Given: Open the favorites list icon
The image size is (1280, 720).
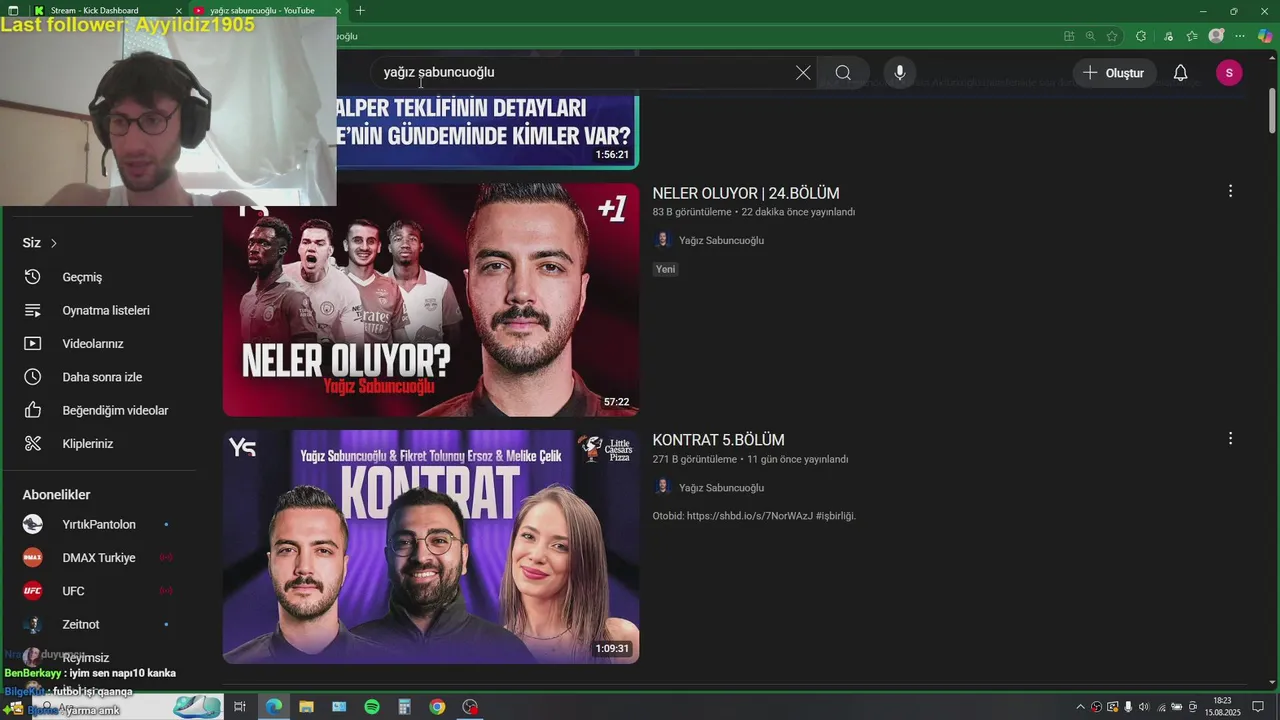Looking at the screenshot, I should [x=1192, y=36].
